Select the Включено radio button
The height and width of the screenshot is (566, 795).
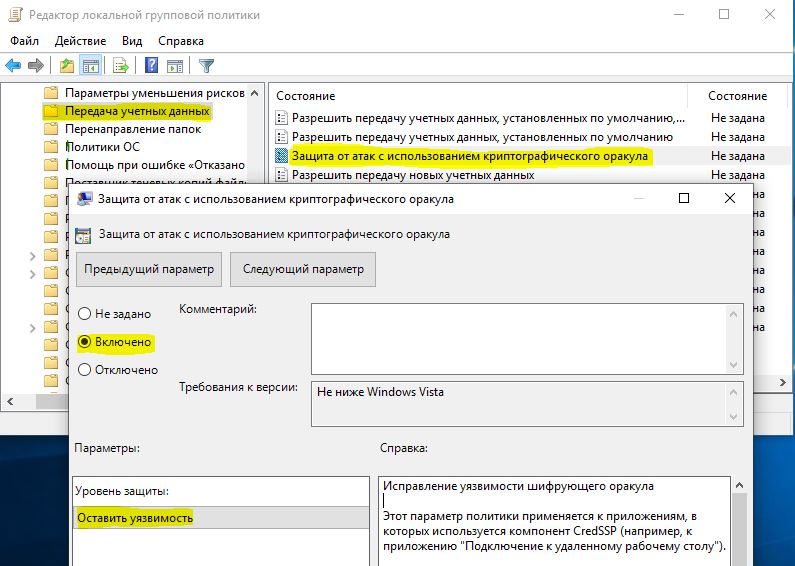click(x=84, y=342)
